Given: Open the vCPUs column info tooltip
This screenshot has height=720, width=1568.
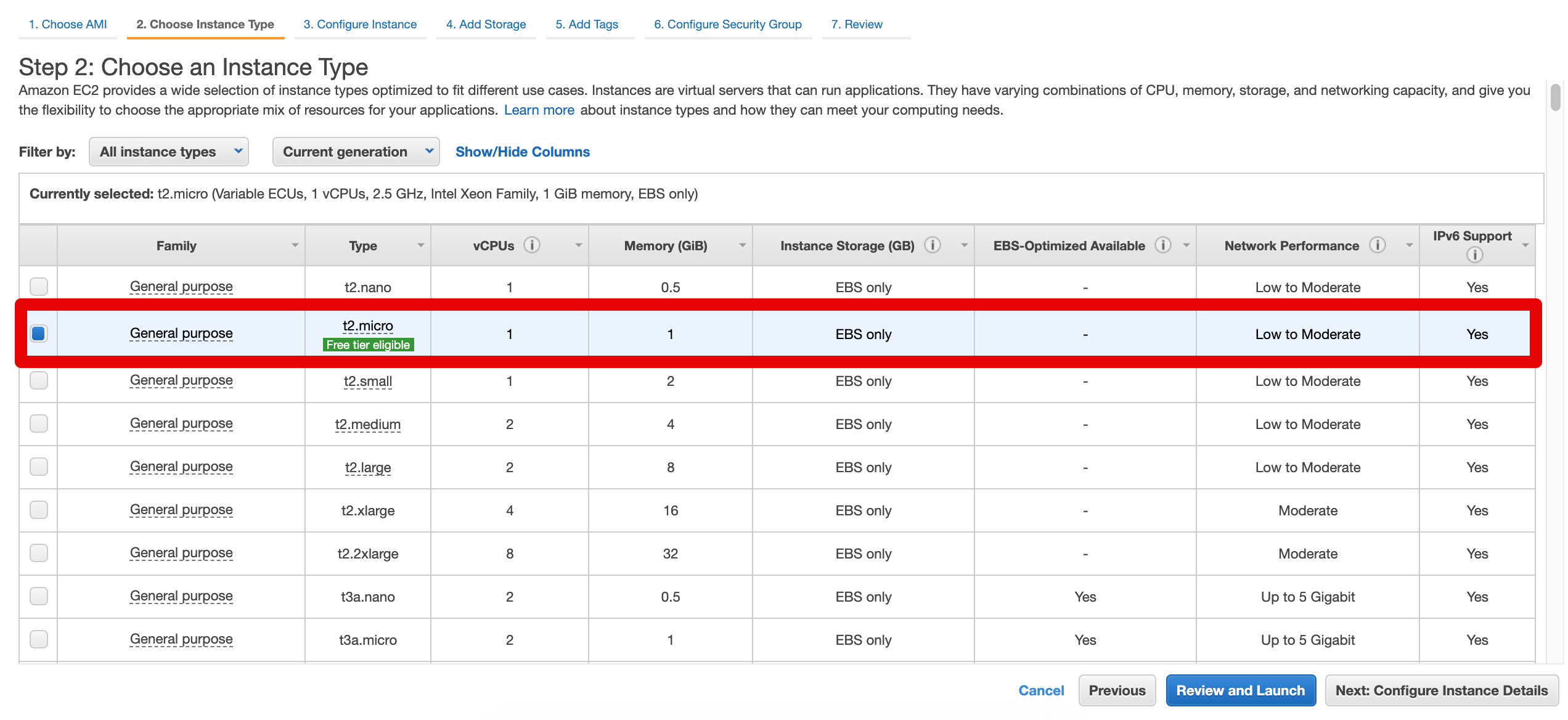Looking at the screenshot, I should pyautogui.click(x=532, y=244).
